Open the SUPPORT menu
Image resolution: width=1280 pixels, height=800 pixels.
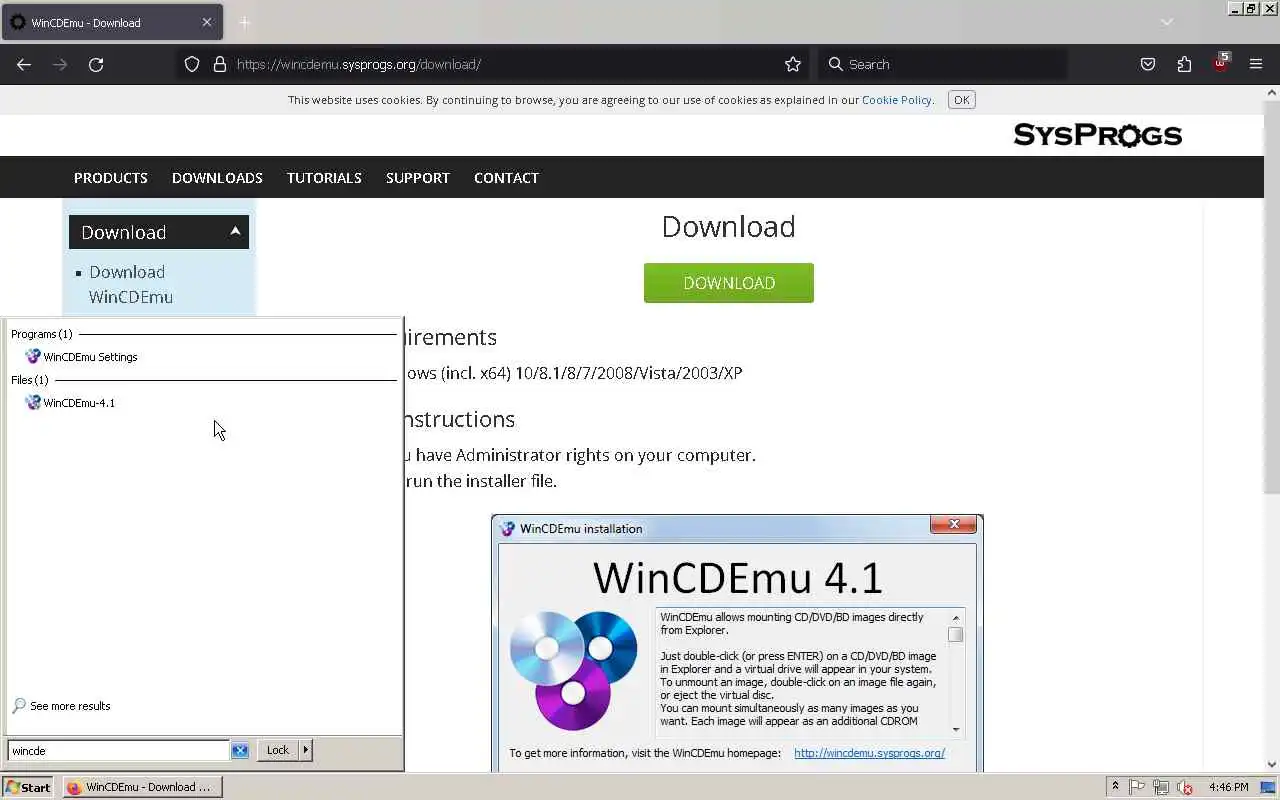click(418, 178)
